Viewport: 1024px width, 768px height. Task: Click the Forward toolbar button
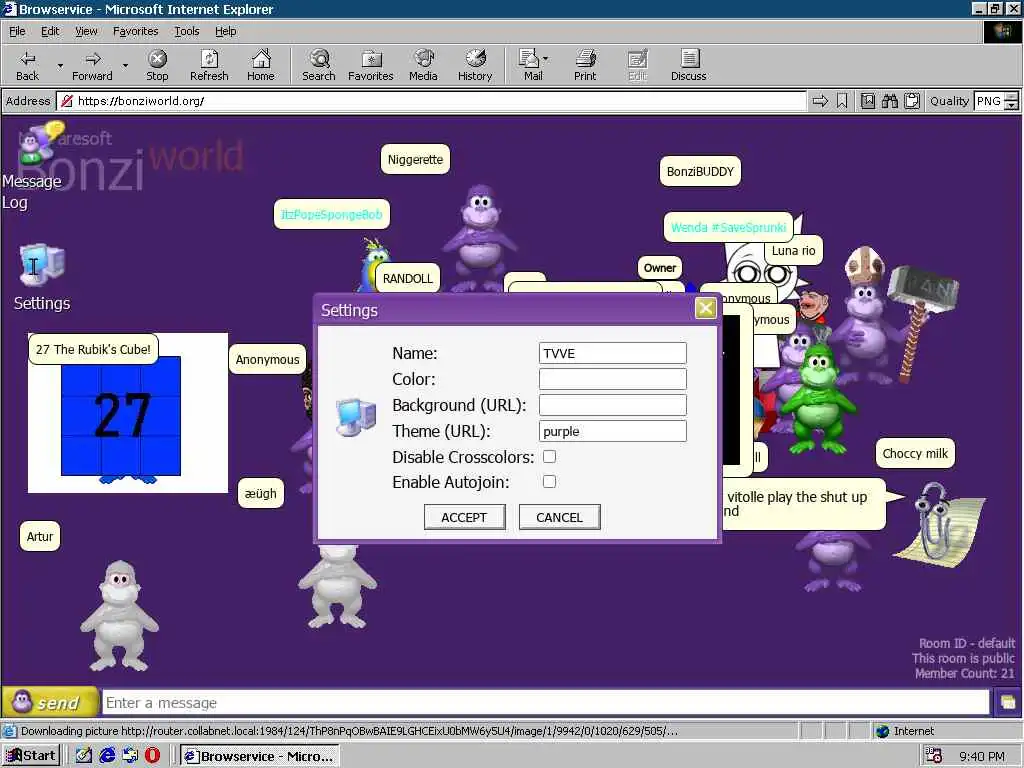pyautogui.click(x=92, y=65)
